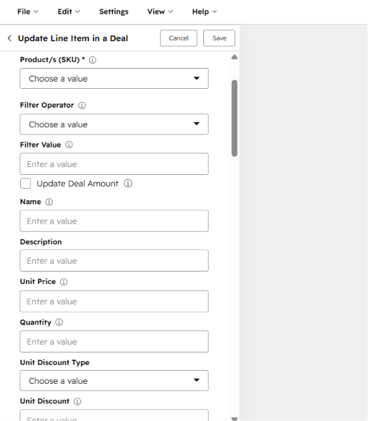Tick the Update Deal Amount checkbox
Image resolution: width=368 pixels, height=421 pixels.
26,183
